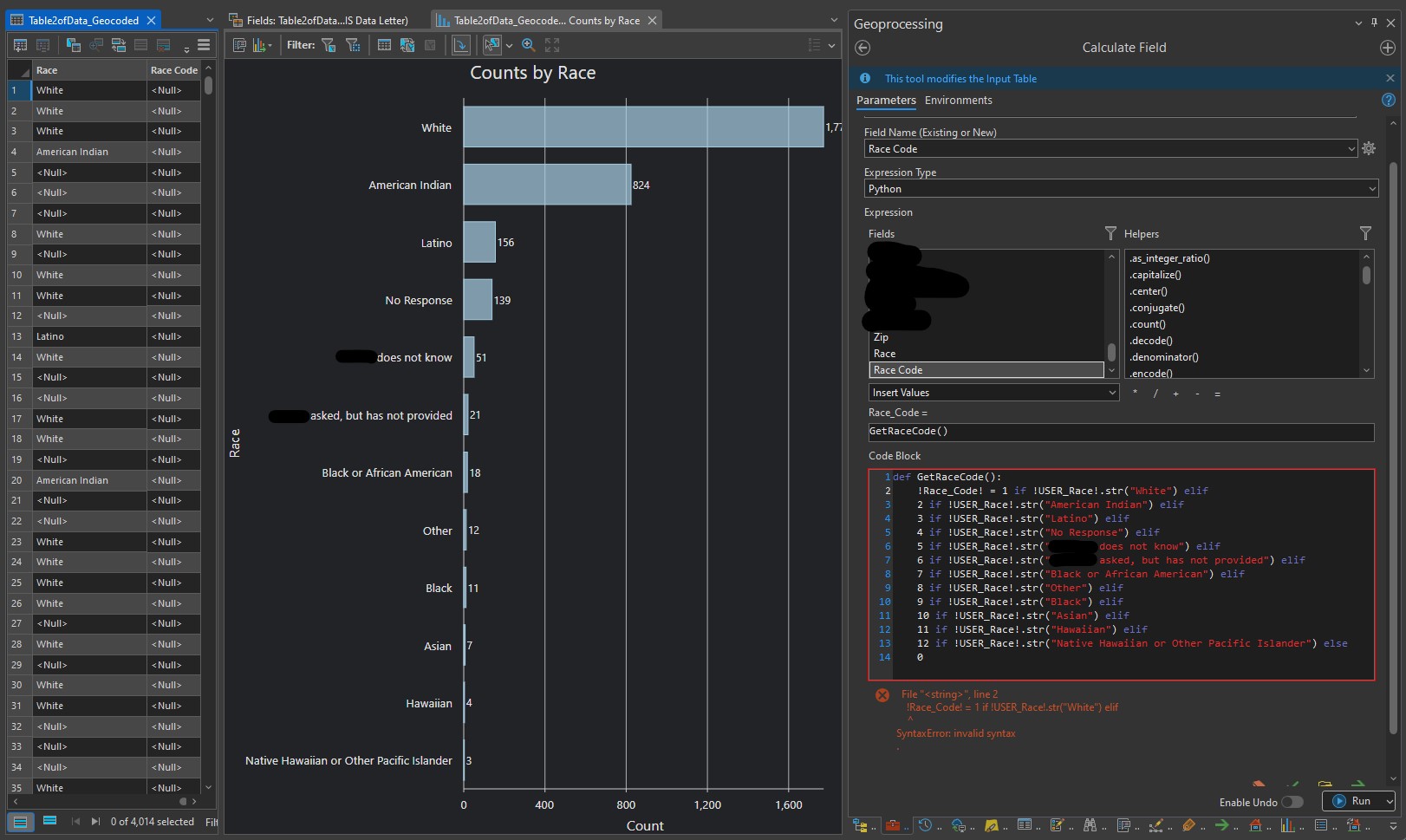The width and height of the screenshot is (1406, 840).
Task: Click the Race_Code expression input field
Action: click(x=1118, y=432)
